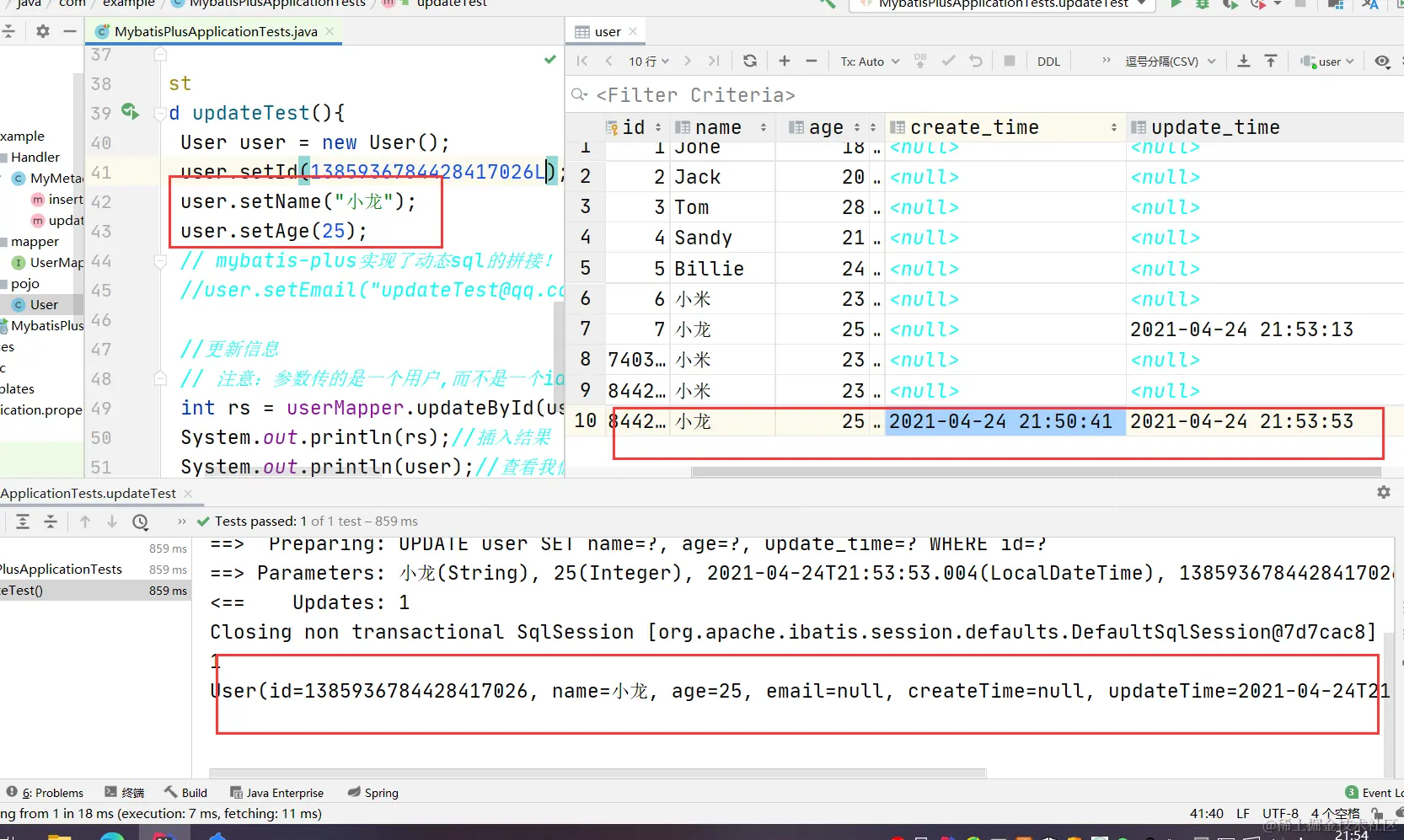
Task: Collapse all test results
Action: 51,522
